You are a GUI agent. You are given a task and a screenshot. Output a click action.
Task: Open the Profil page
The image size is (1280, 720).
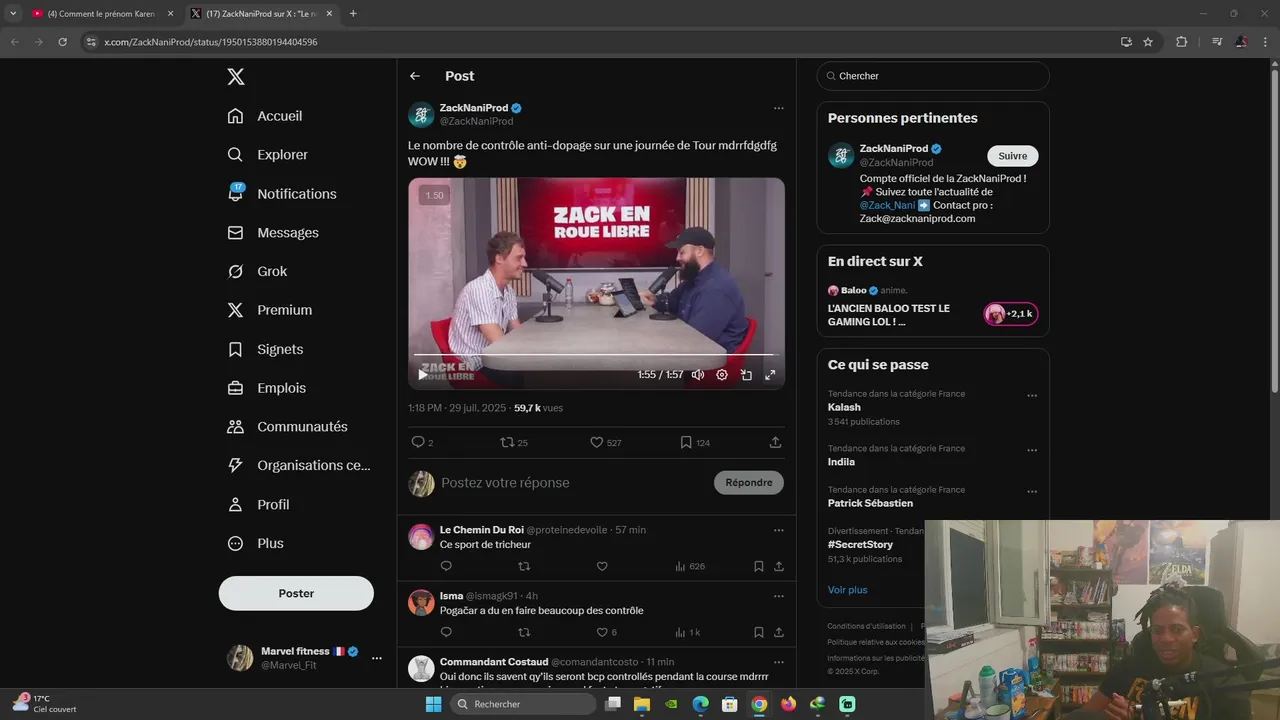[258, 505]
